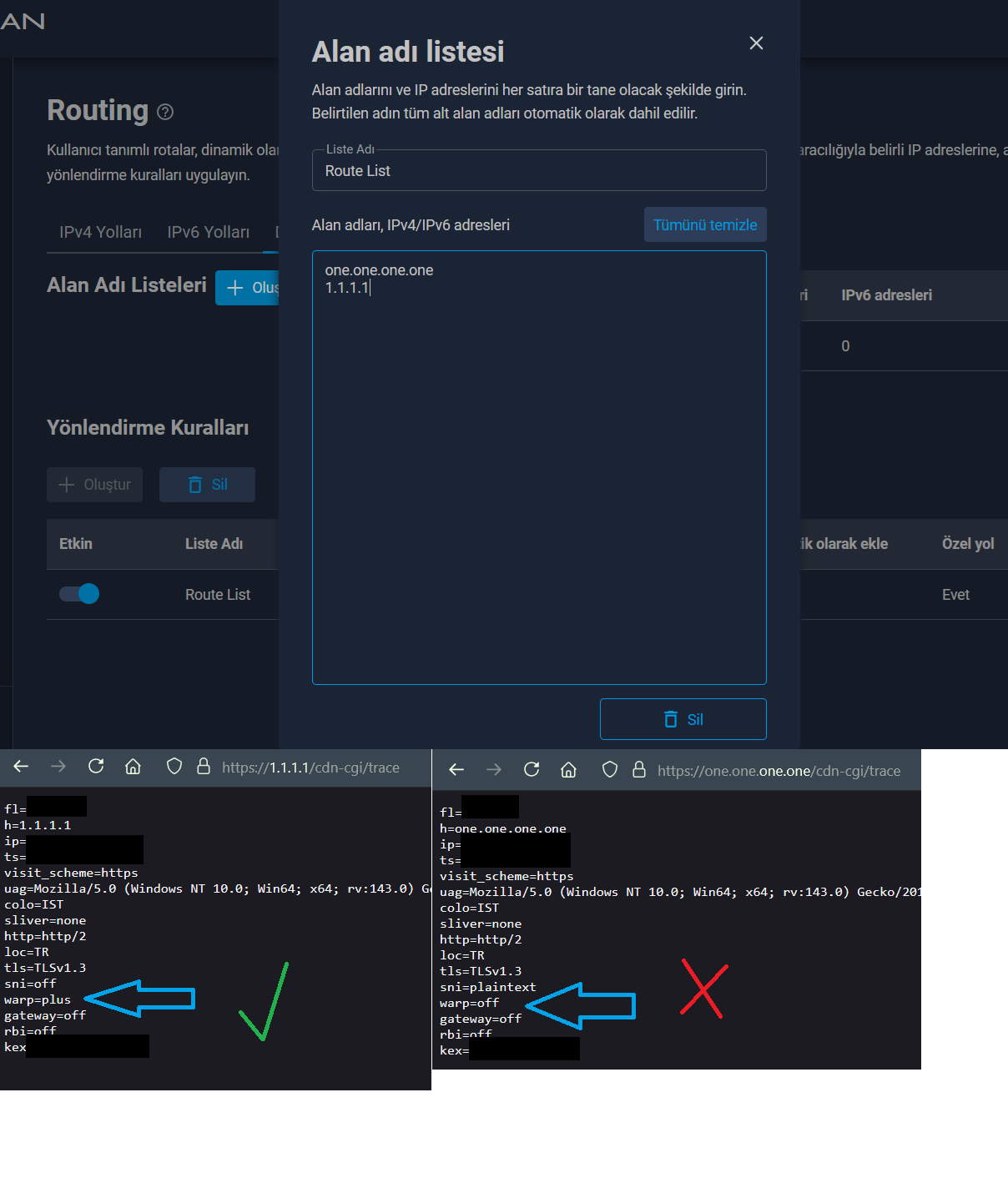Click the reload icon in left browser
Screen dimensions: 1008x1193
pyautogui.click(x=96, y=767)
